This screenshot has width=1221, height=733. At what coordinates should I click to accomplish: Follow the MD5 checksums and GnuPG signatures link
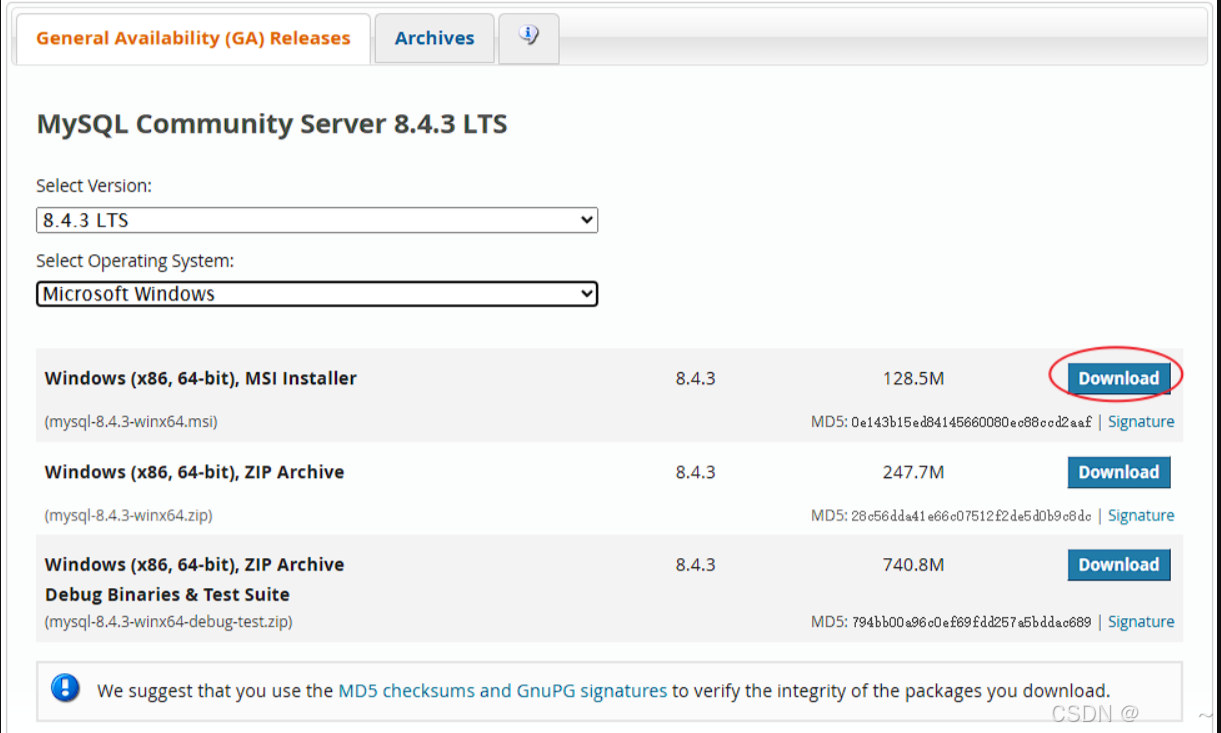click(503, 690)
